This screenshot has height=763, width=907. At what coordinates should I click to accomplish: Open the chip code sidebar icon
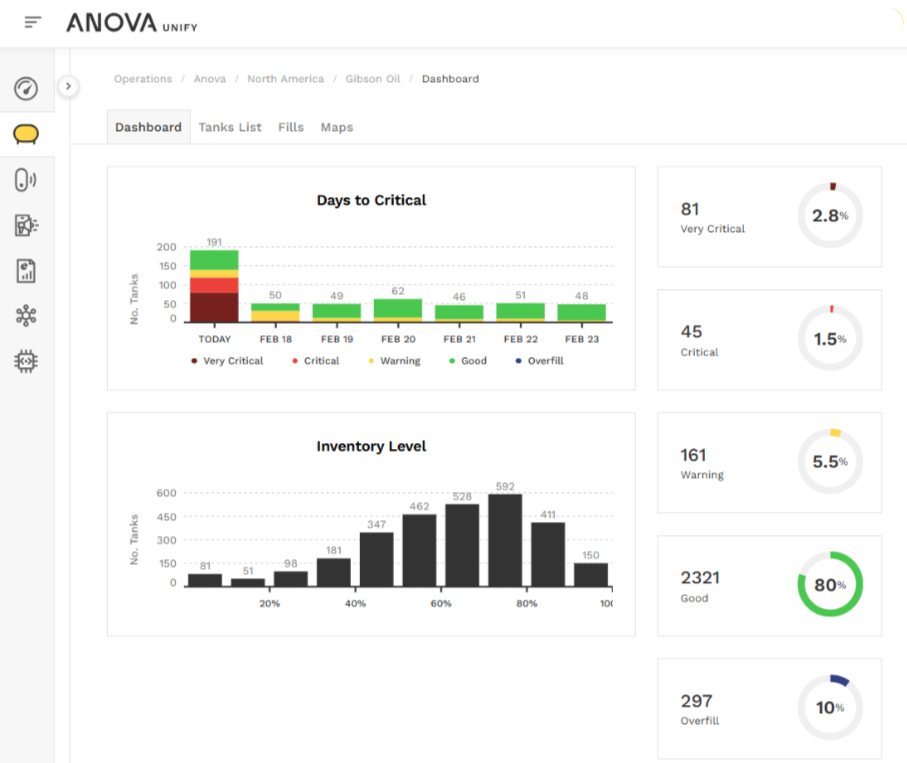coord(26,361)
